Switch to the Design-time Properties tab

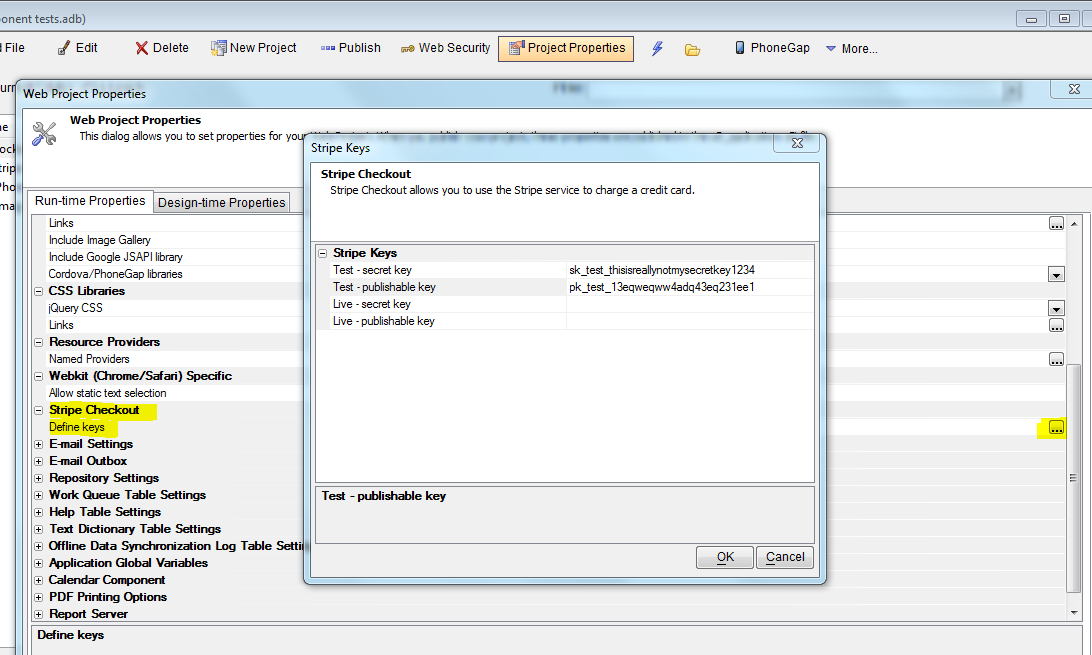coord(221,203)
